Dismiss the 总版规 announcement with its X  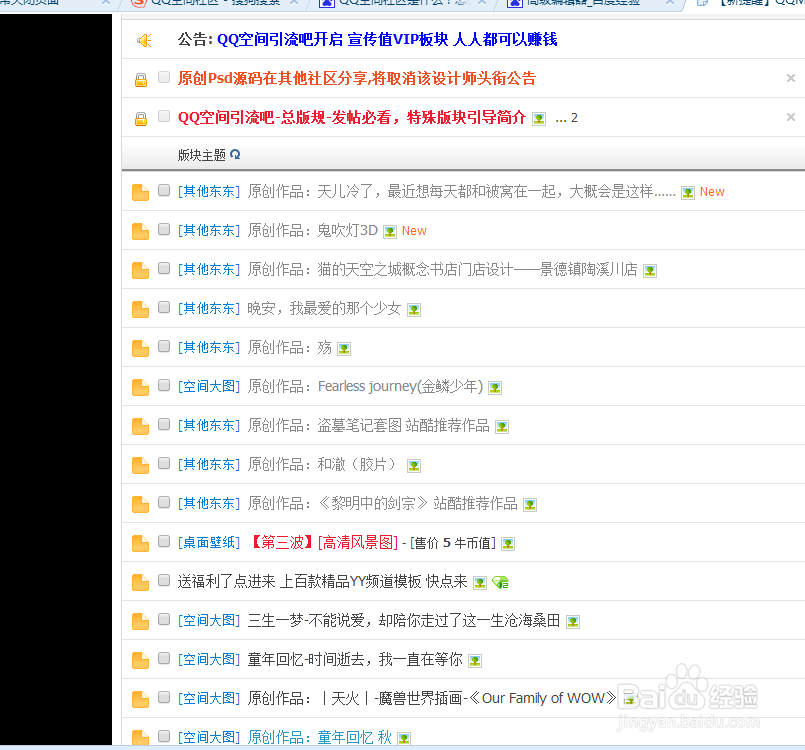791,117
